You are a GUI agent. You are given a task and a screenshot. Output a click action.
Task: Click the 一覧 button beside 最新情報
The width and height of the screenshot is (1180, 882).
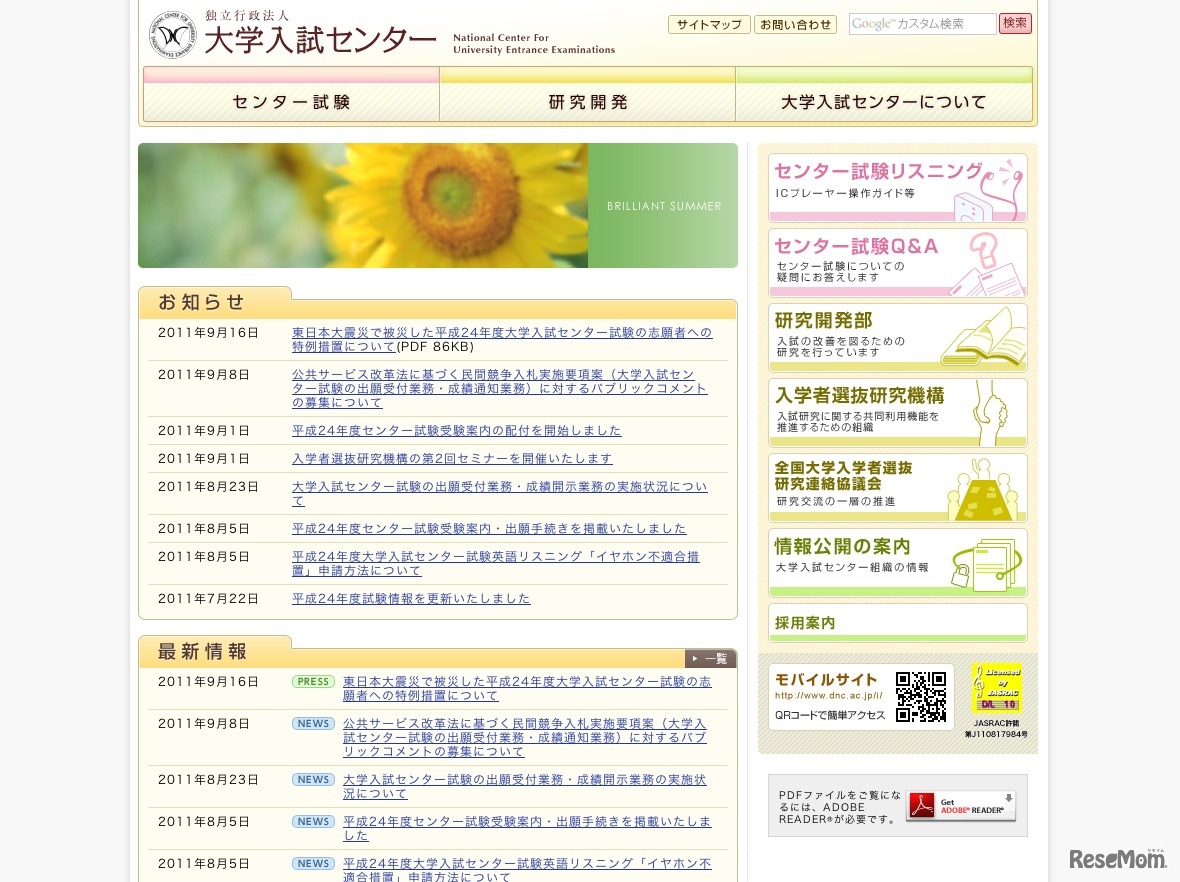(x=710, y=658)
